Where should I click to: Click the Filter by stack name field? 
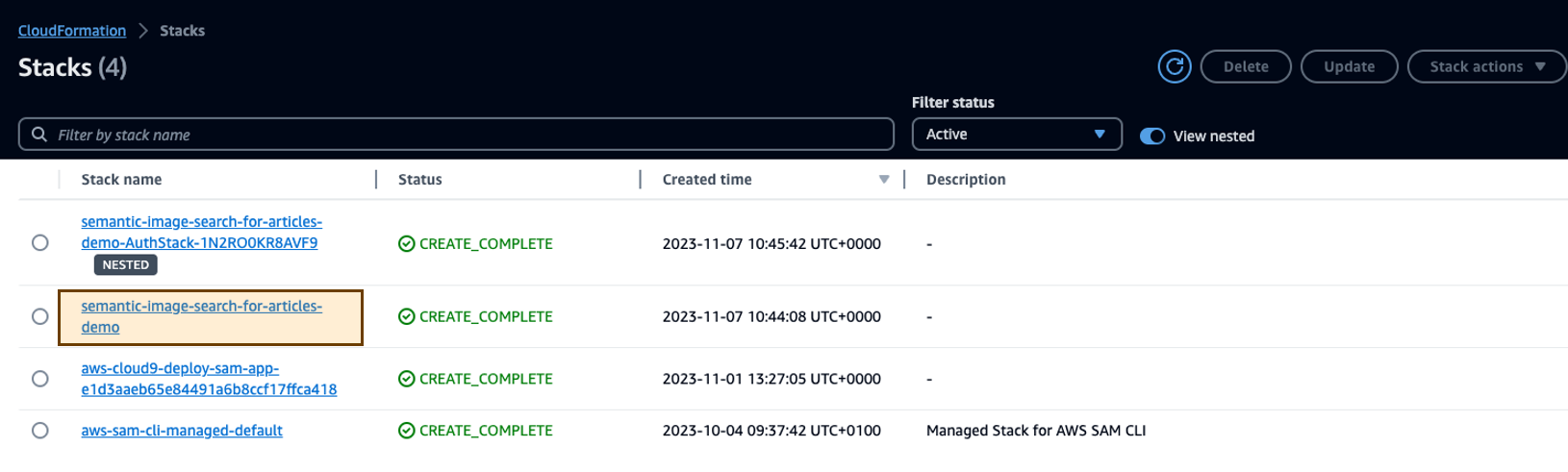(x=456, y=135)
